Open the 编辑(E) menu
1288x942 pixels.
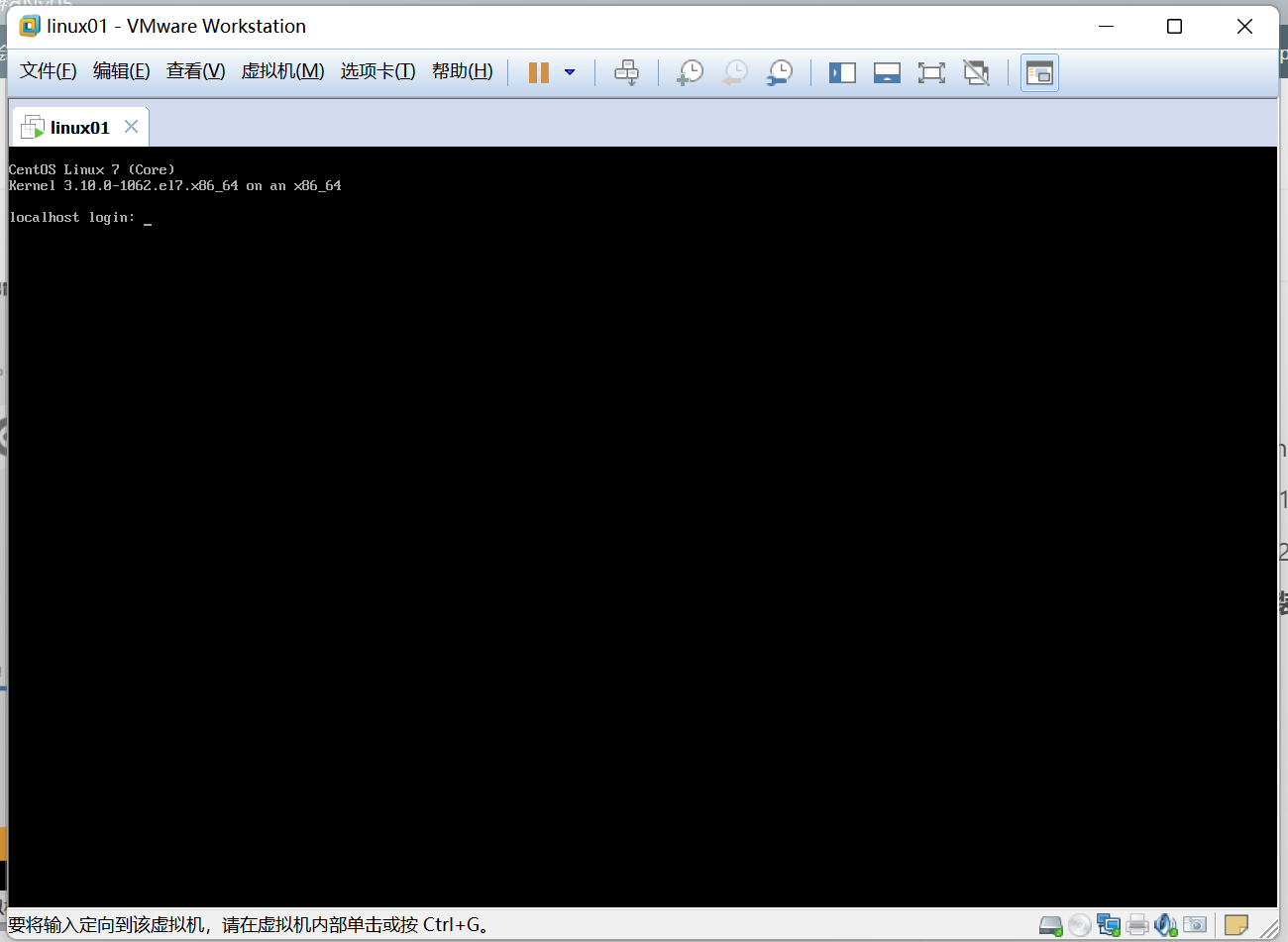click(122, 71)
